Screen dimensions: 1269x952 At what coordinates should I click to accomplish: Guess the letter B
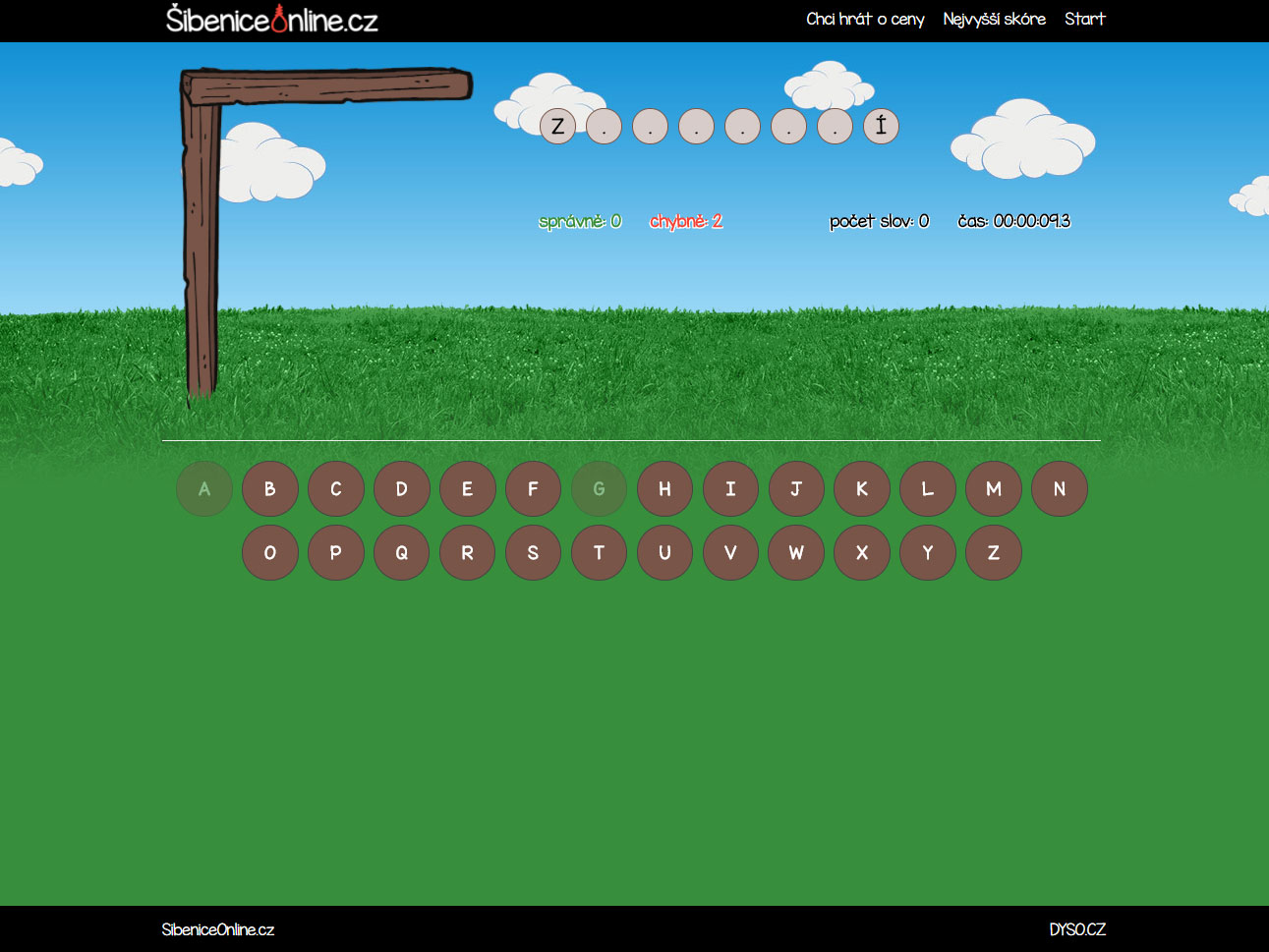tap(270, 488)
